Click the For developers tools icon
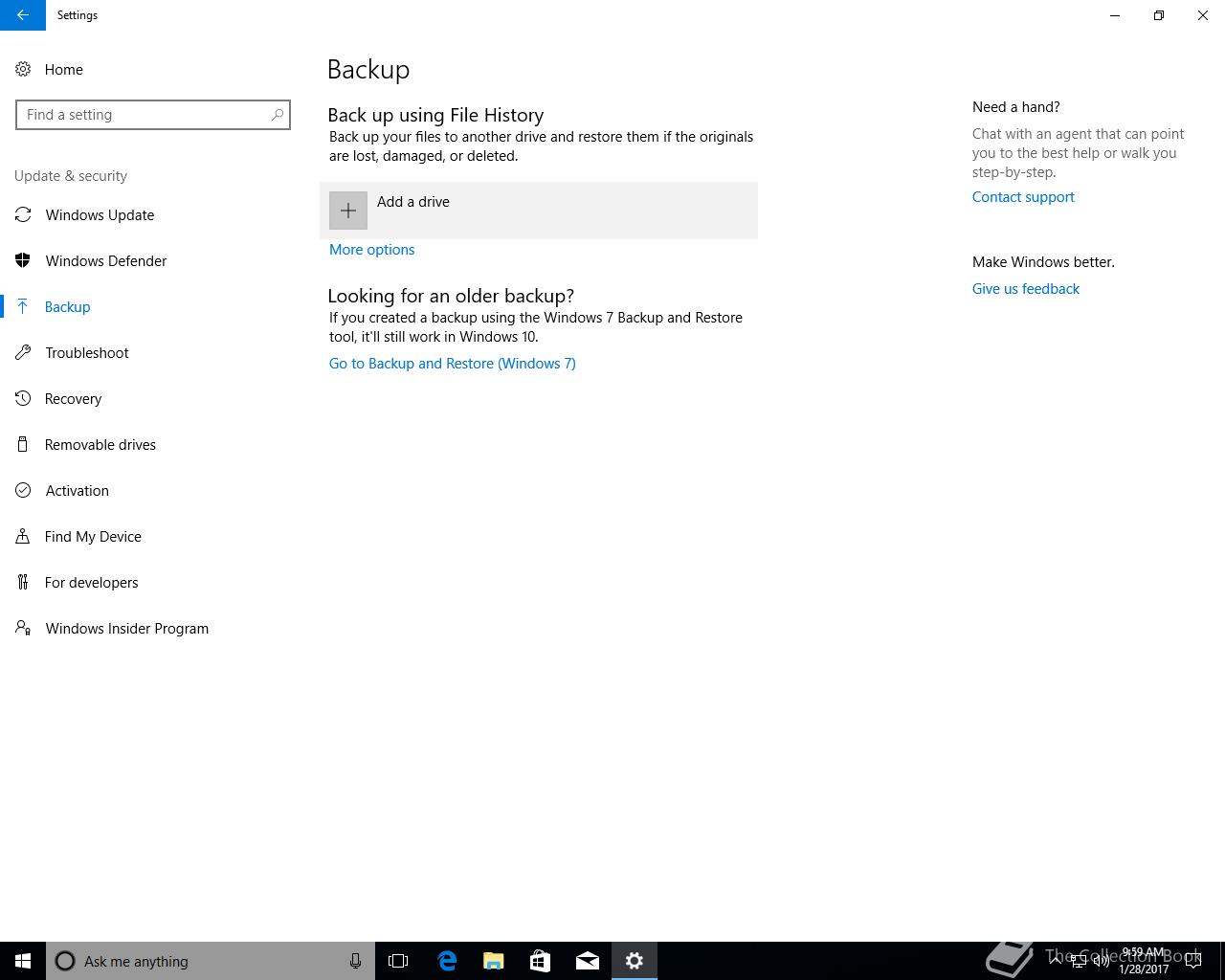The height and width of the screenshot is (980, 1225). click(23, 583)
